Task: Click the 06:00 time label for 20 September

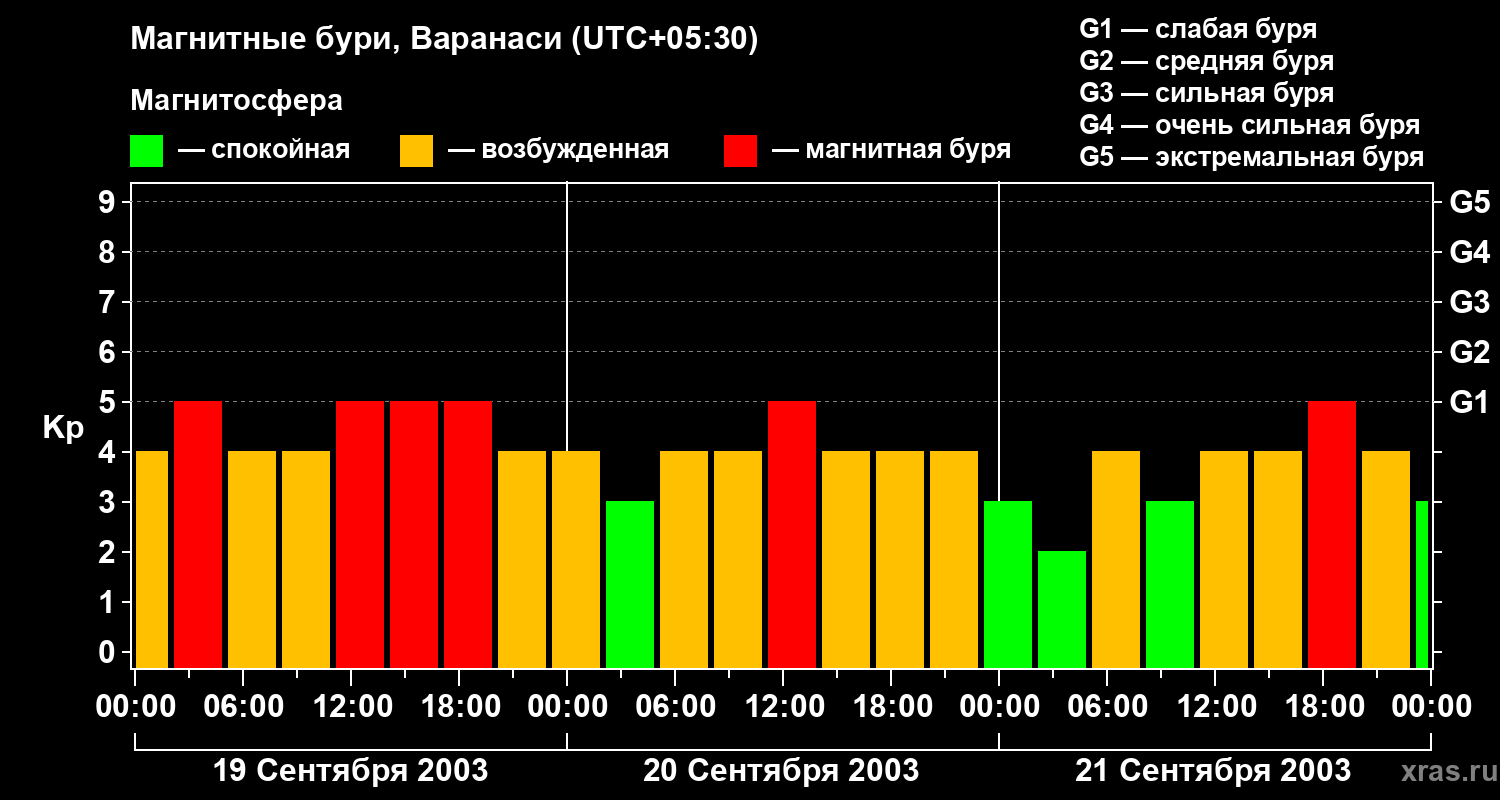Action: tap(674, 706)
